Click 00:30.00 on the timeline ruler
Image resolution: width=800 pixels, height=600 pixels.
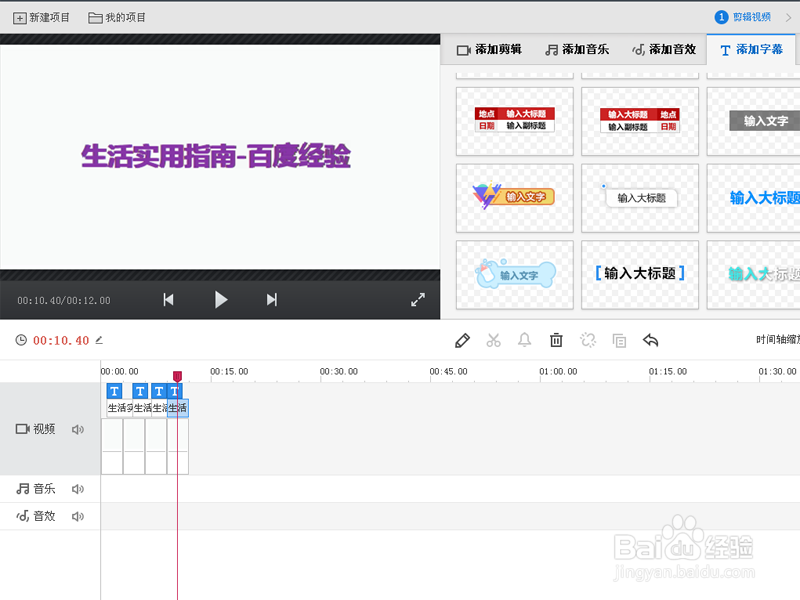tap(339, 371)
